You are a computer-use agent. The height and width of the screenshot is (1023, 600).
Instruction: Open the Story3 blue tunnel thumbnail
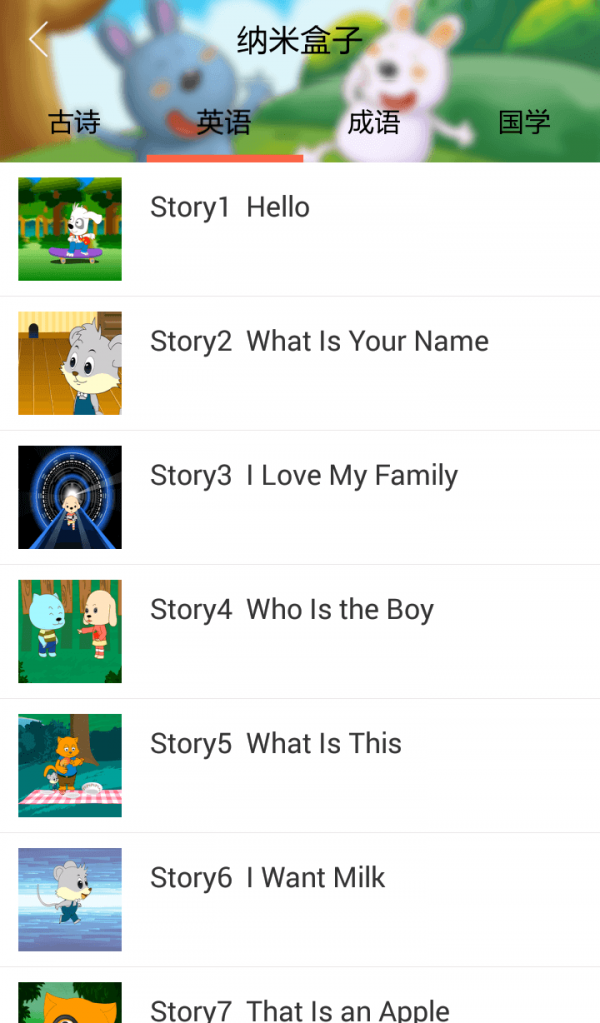coord(70,497)
